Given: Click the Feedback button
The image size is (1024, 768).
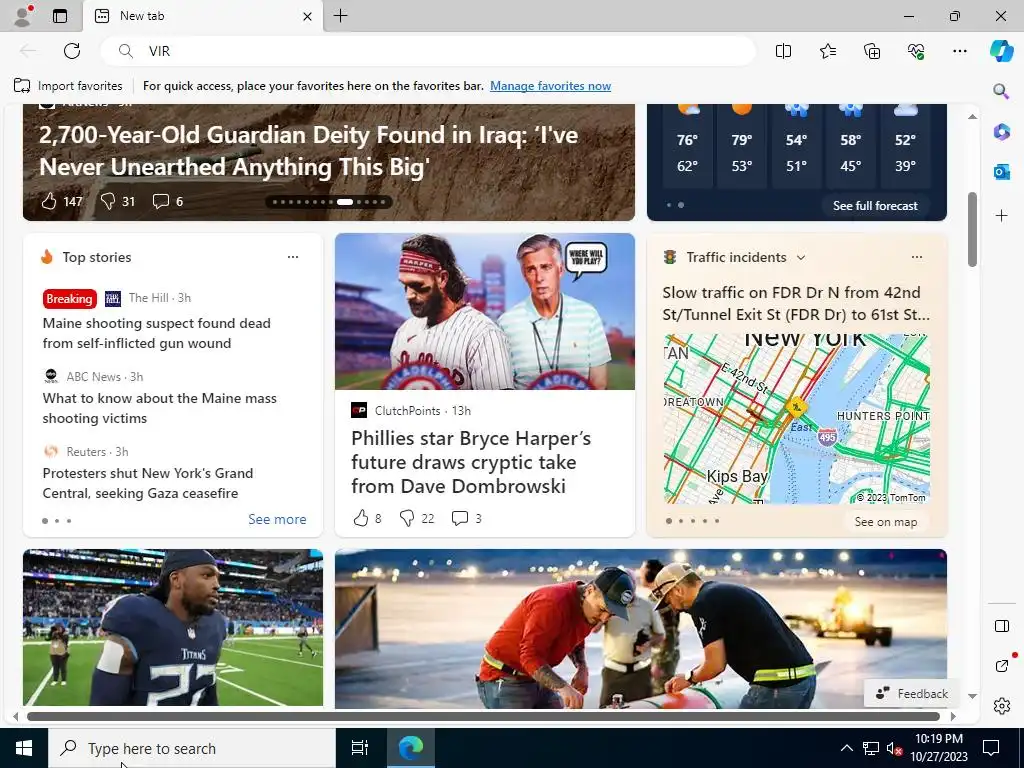Looking at the screenshot, I should point(912,694).
